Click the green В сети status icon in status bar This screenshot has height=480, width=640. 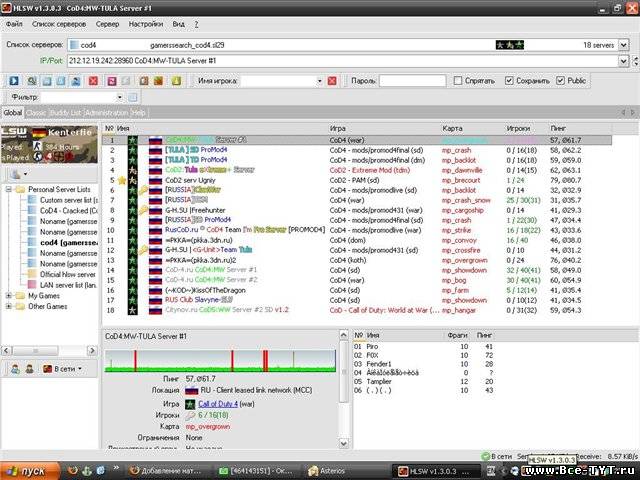pyautogui.click(x=486, y=456)
